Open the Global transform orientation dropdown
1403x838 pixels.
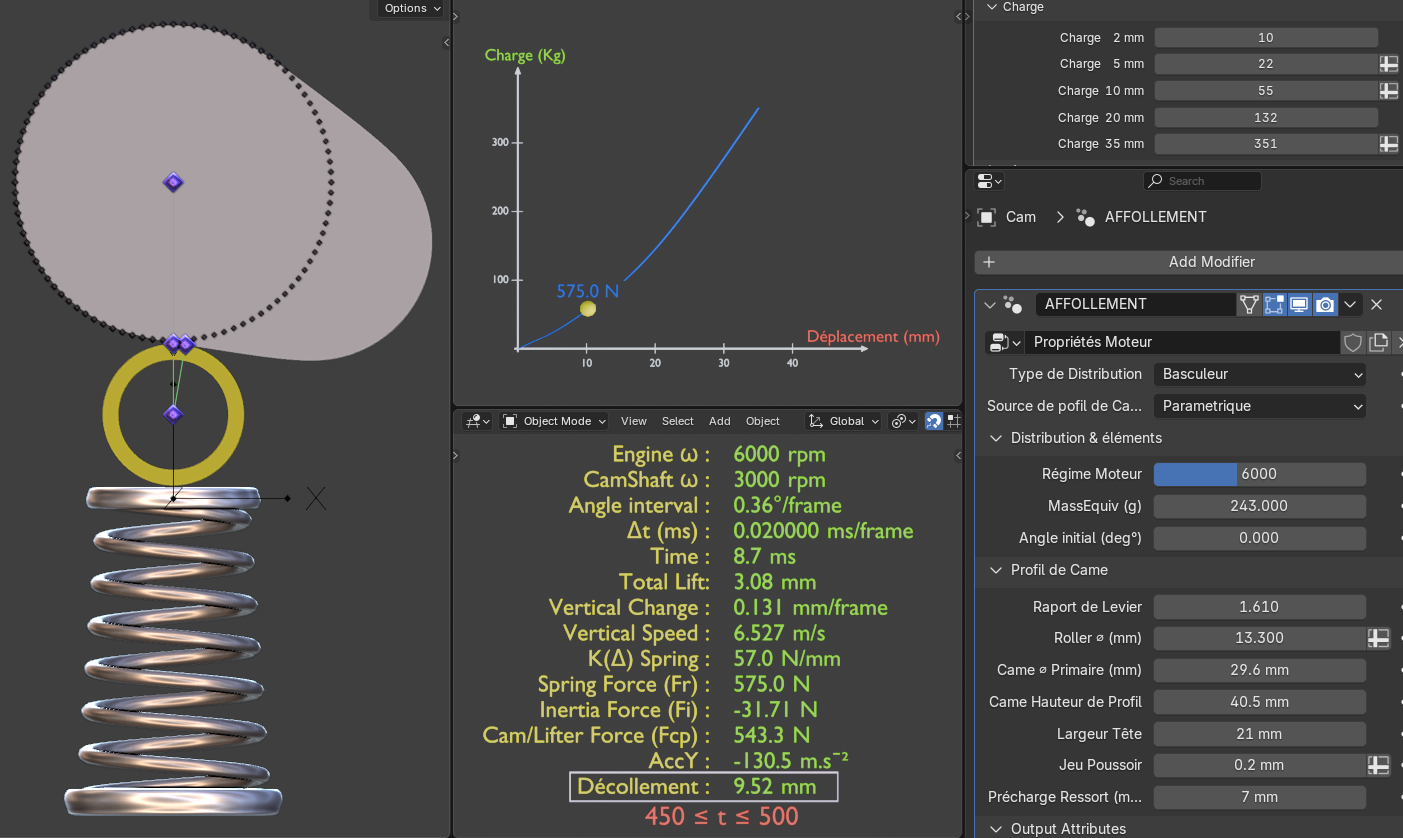[844, 421]
